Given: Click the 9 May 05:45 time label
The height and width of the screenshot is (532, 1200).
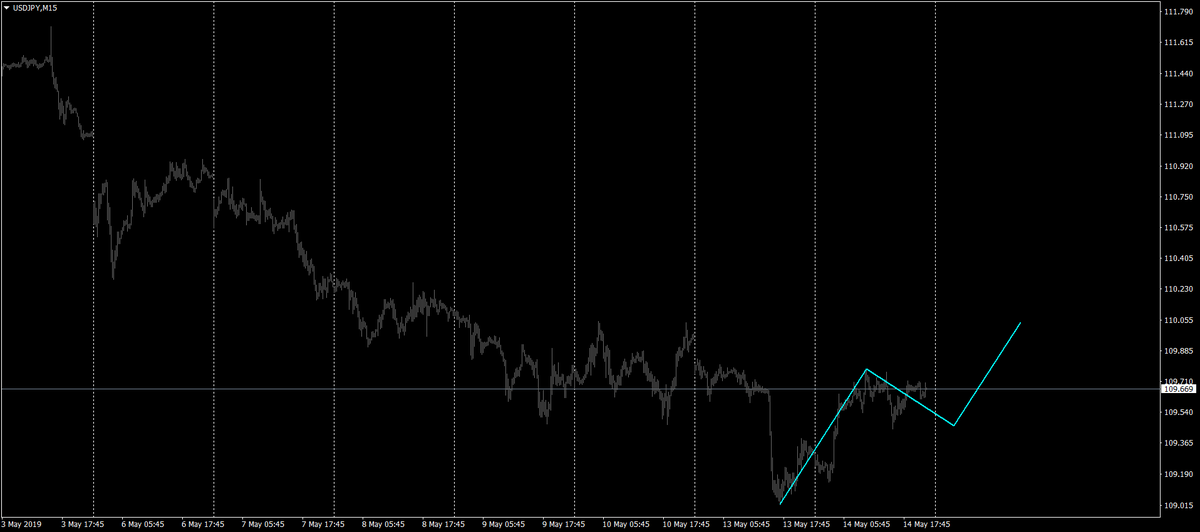Looking at the screenshot, I should coord(506,522).
